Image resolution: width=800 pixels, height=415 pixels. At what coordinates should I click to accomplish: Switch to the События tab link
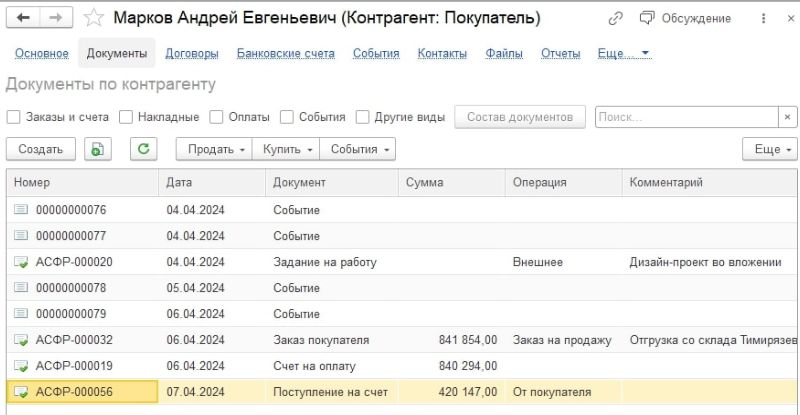[x=376, y=53]
